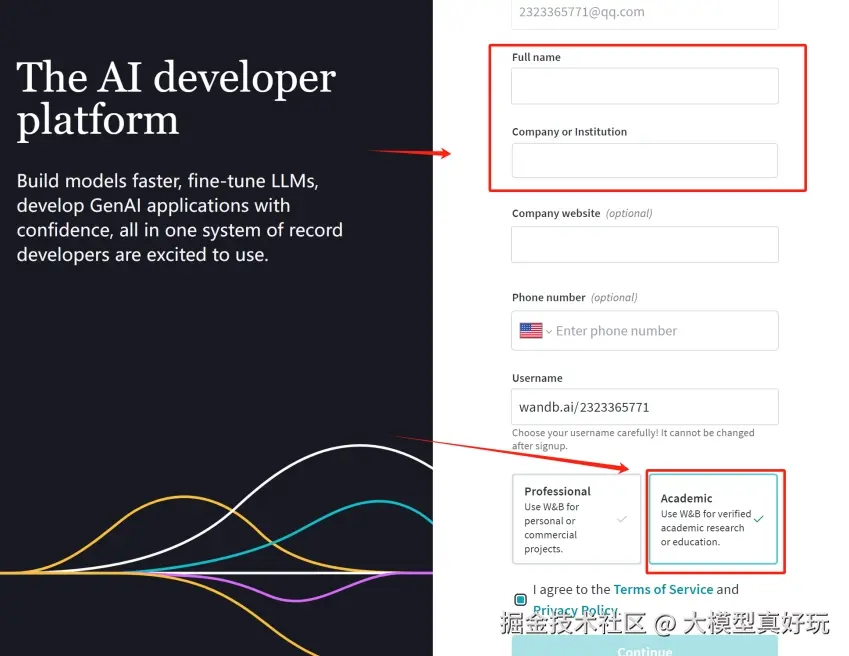Open the US flag country code dropdown
This screenshot has height=656, width=849.
[535, 330]
